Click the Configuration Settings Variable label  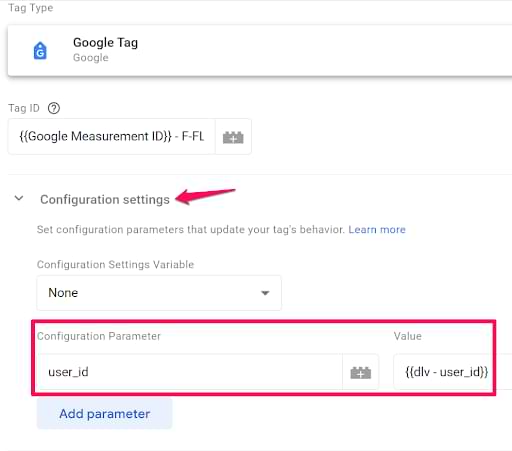(115, 264)
